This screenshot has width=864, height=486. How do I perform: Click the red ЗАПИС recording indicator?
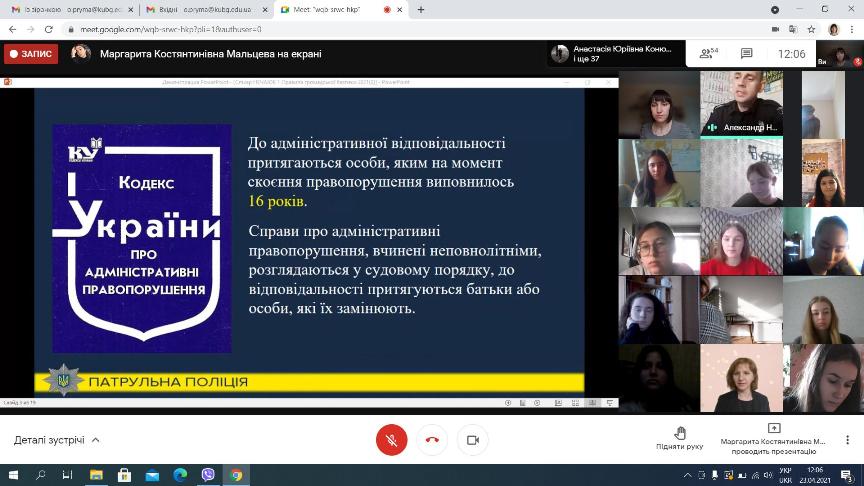(31, 53)
